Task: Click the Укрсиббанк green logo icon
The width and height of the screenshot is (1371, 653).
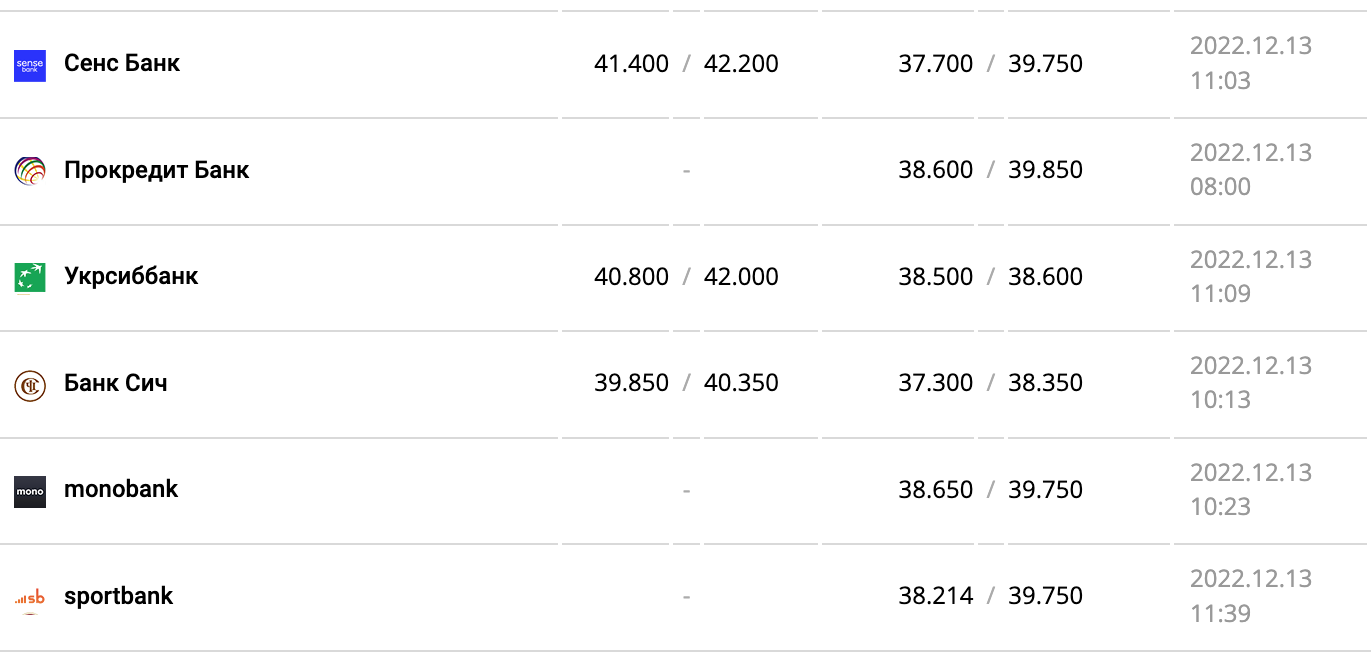Action: click(30, 278)
